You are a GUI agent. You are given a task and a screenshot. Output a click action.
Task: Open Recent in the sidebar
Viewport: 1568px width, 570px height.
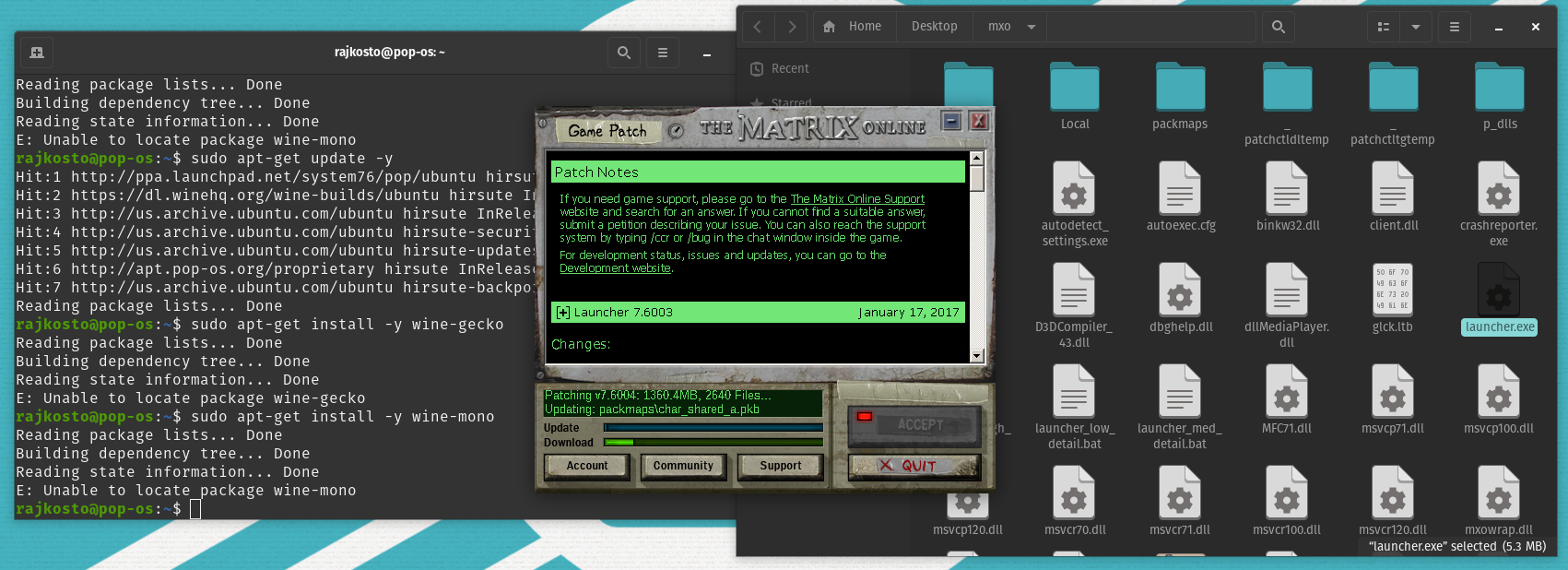pos(790,68)
